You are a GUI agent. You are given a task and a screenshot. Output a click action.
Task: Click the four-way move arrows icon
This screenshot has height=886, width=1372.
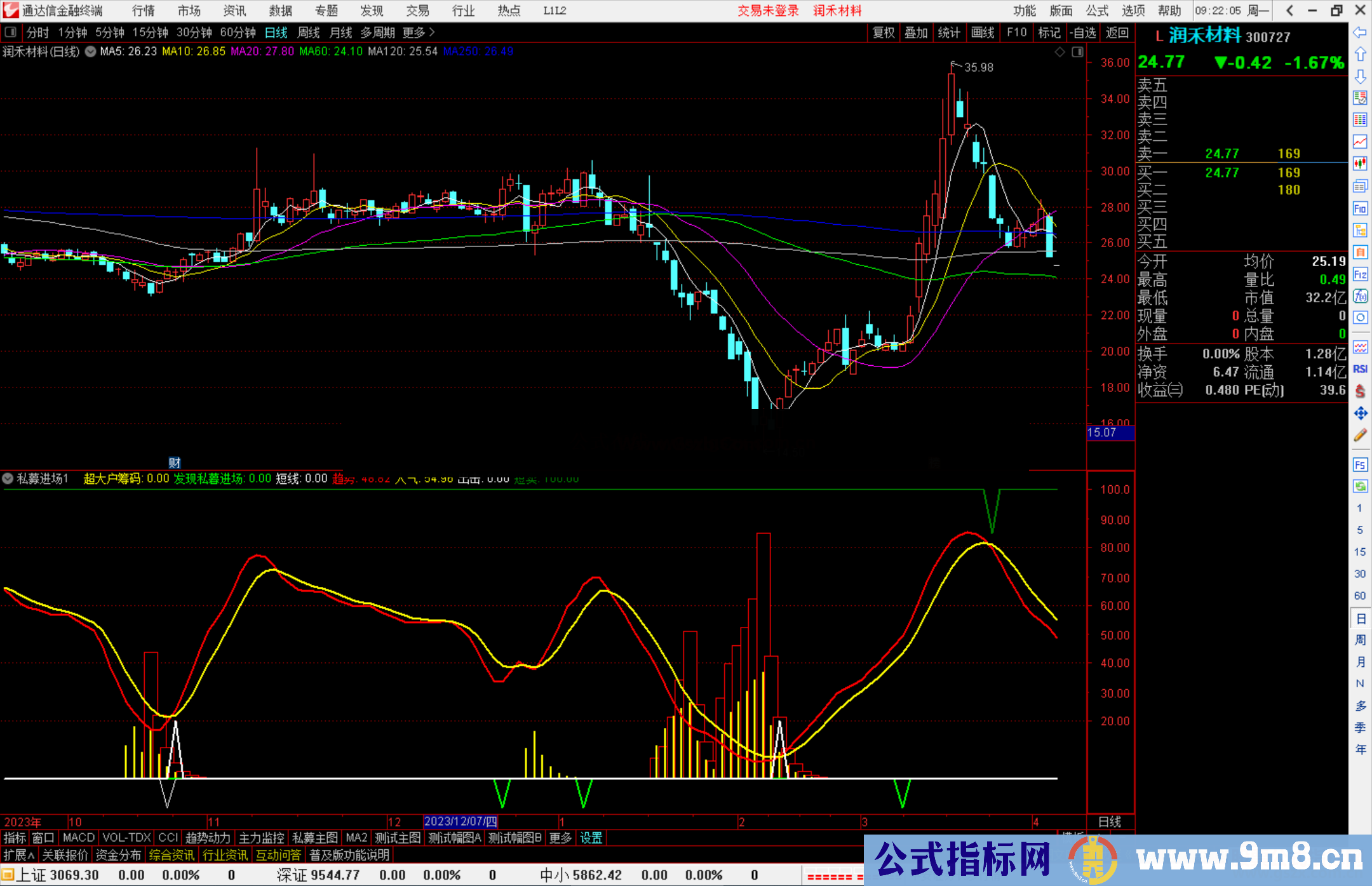[1360, 413]
